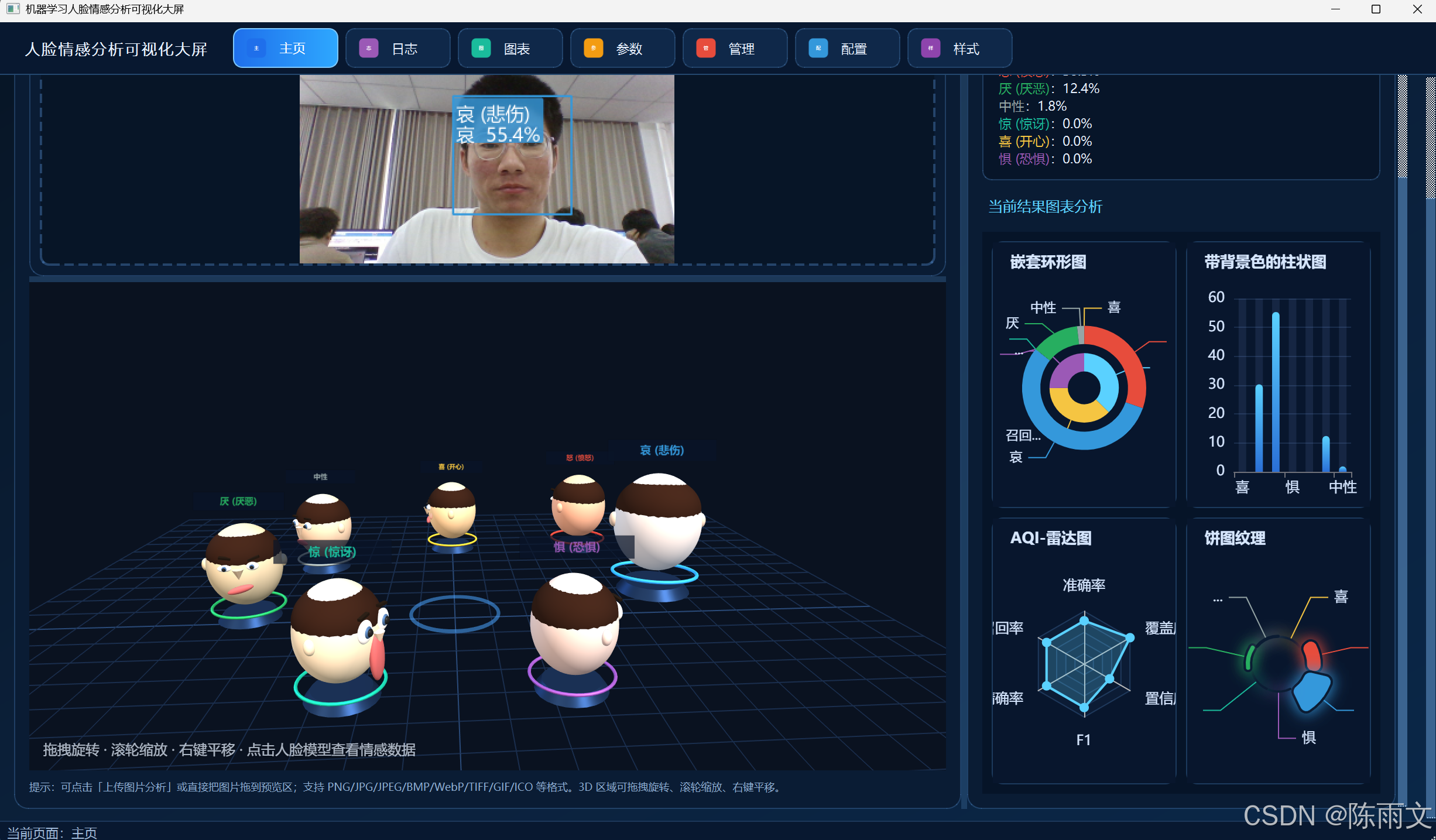Click the purple icon on 样式 tab
Image resolution: width=1436 pixels, height=840 pixels.
931,49
